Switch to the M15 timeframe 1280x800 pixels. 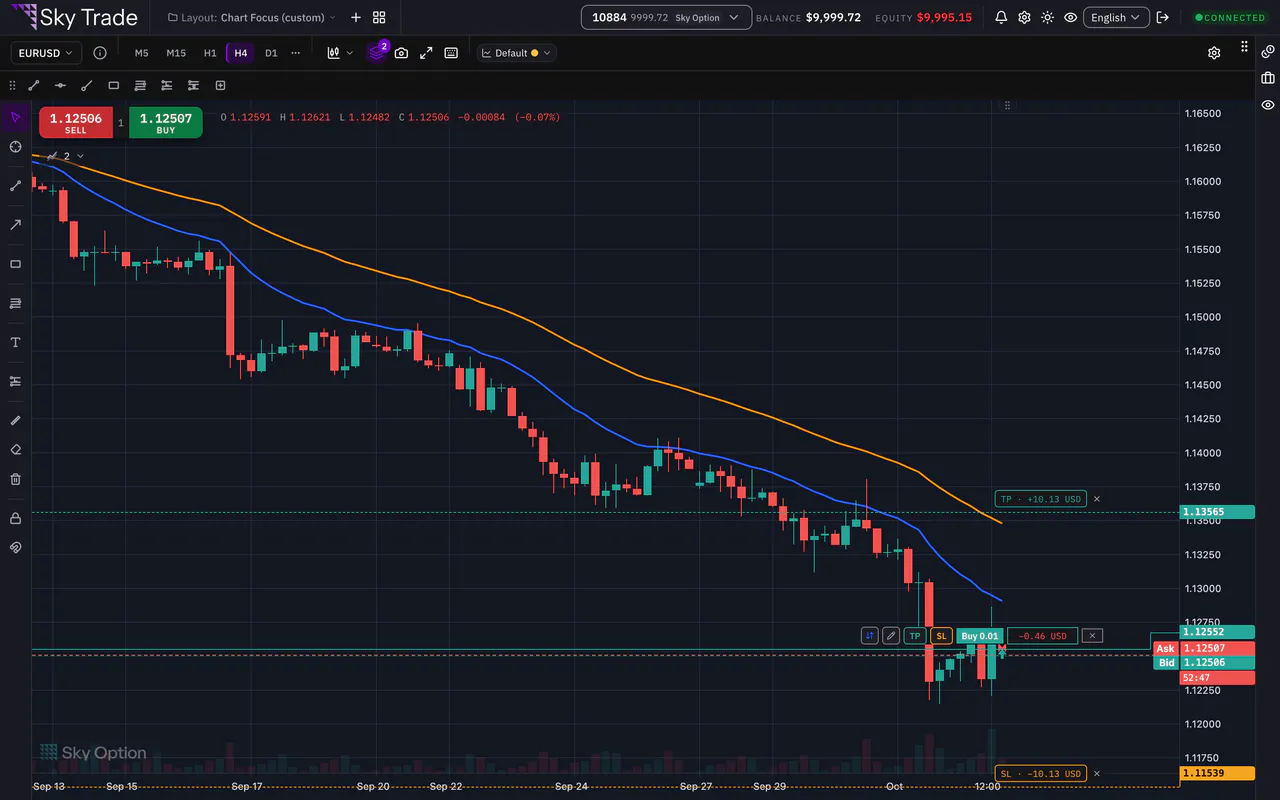176,53
